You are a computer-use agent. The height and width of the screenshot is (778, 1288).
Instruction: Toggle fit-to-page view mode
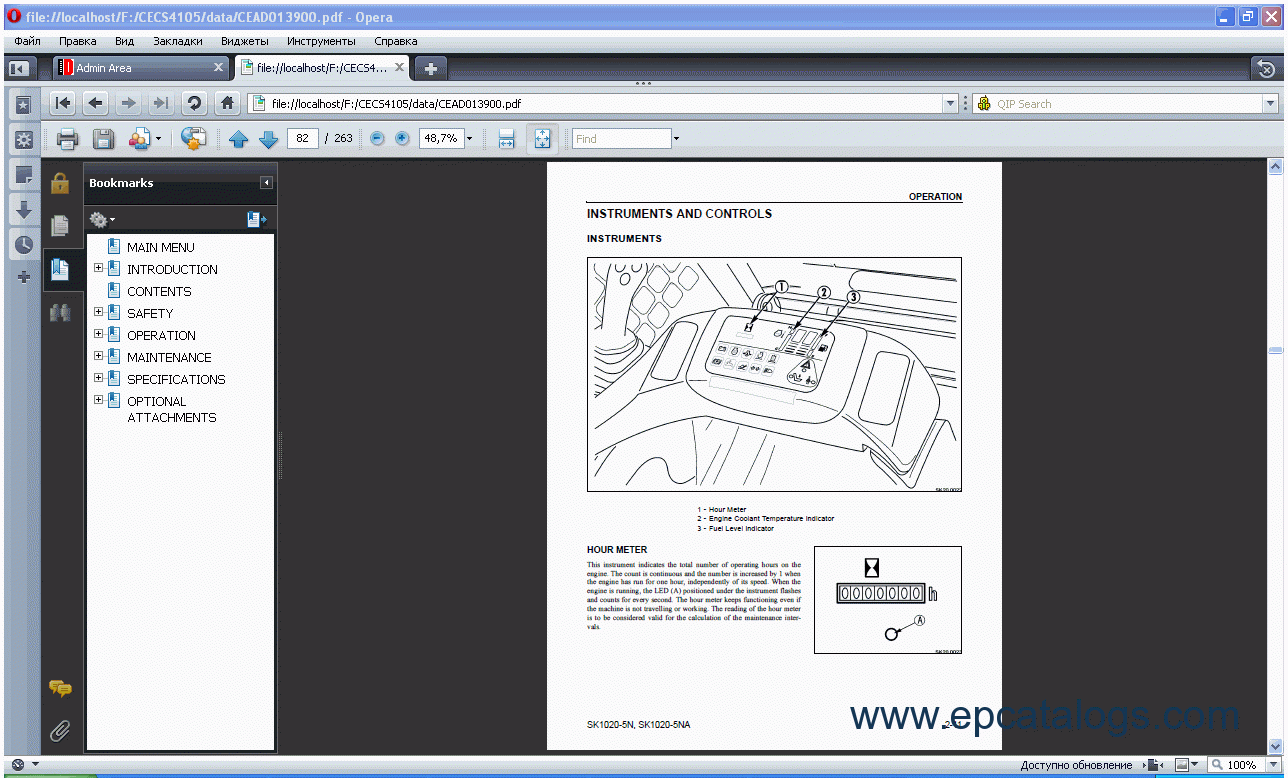click(542, 139)
